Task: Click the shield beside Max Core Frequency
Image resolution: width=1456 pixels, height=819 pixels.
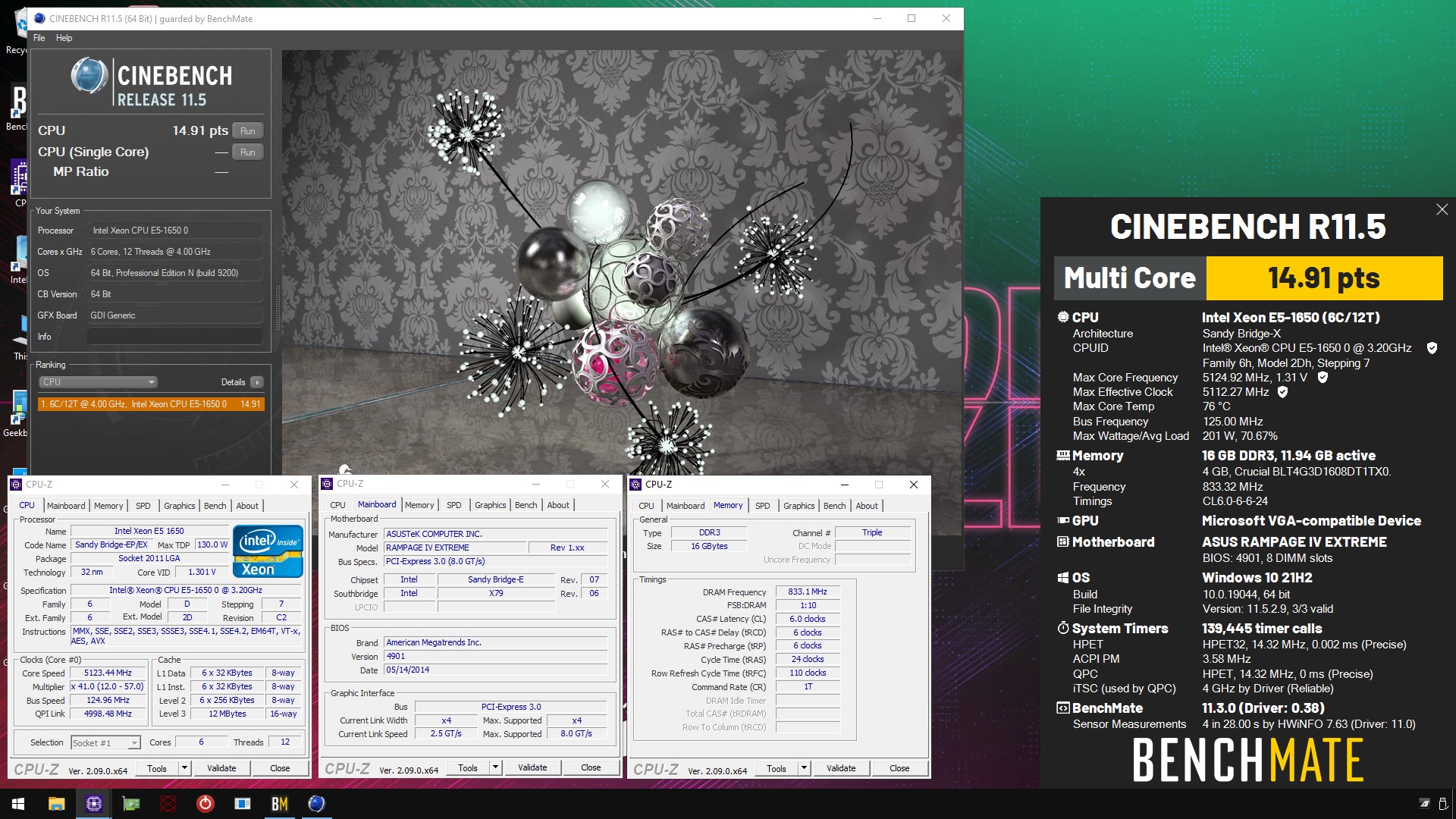Action: tap(1323, 378)
